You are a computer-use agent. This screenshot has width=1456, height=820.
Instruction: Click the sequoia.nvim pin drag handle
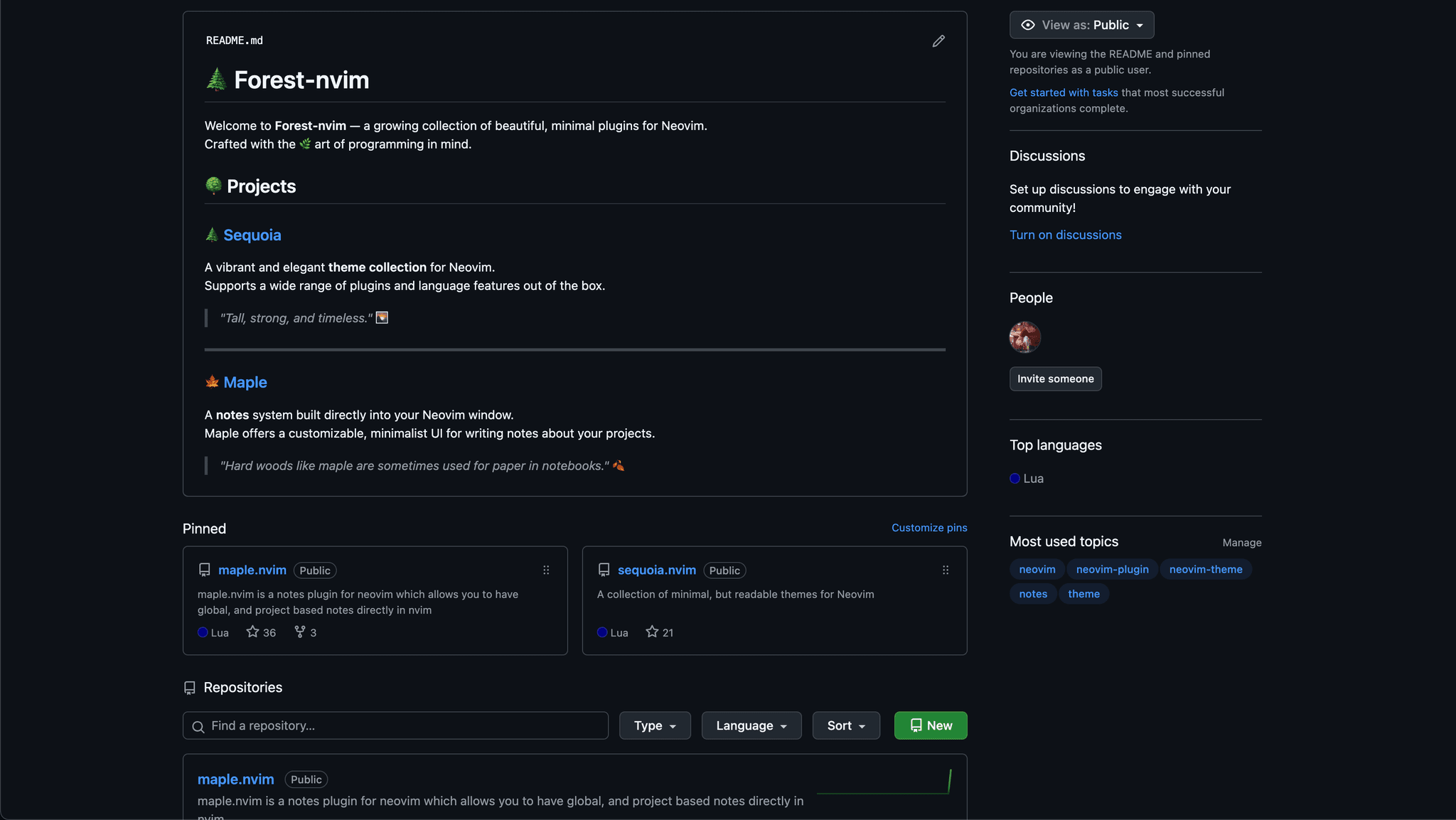[946, 570]
